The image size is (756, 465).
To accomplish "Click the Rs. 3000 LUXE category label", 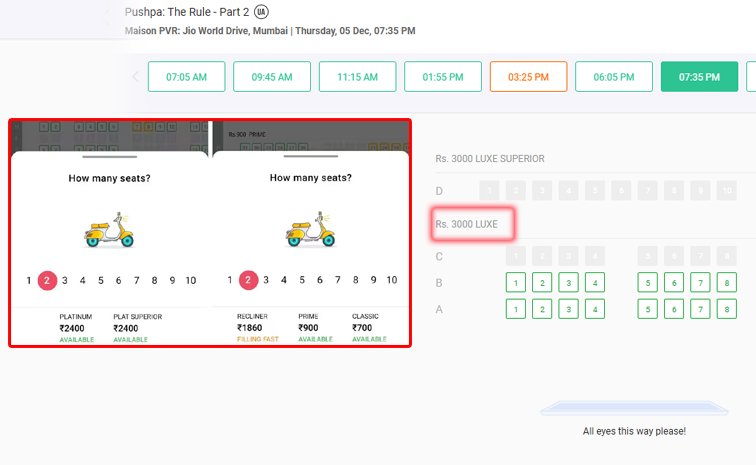I will (x=467, y=224).
